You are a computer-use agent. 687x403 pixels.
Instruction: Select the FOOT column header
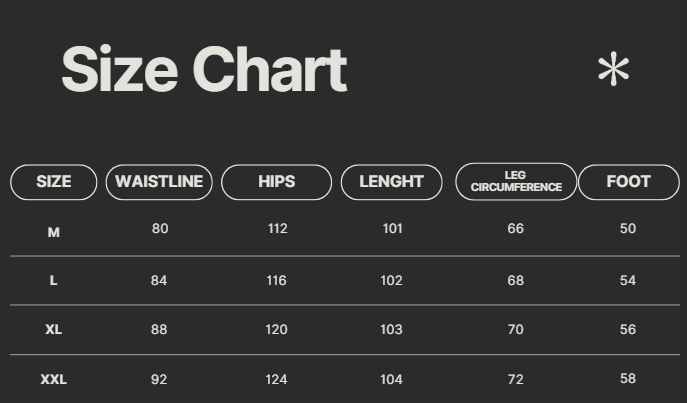point(628,182)
